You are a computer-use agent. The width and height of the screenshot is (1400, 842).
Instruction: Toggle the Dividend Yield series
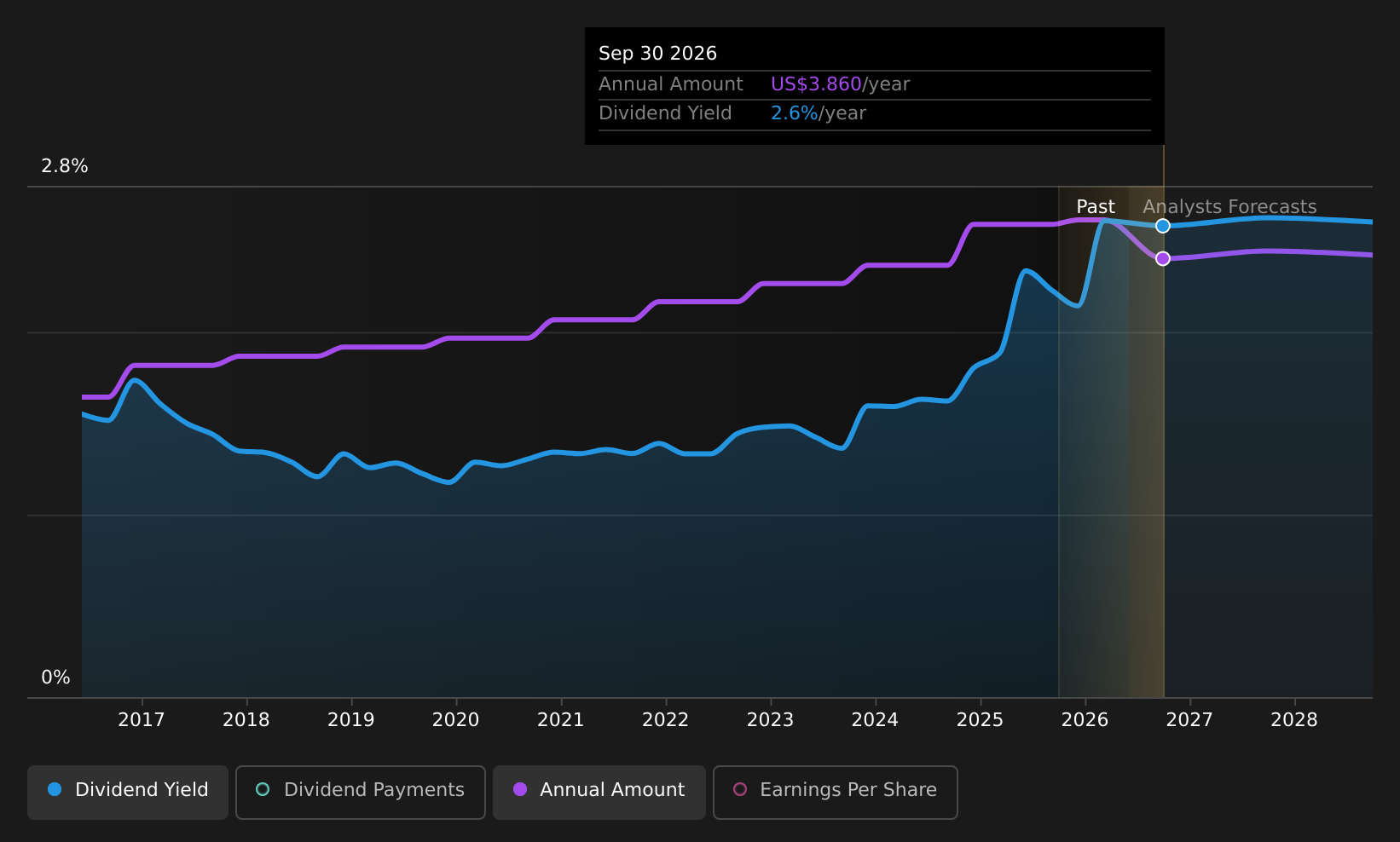pos(128,792)
